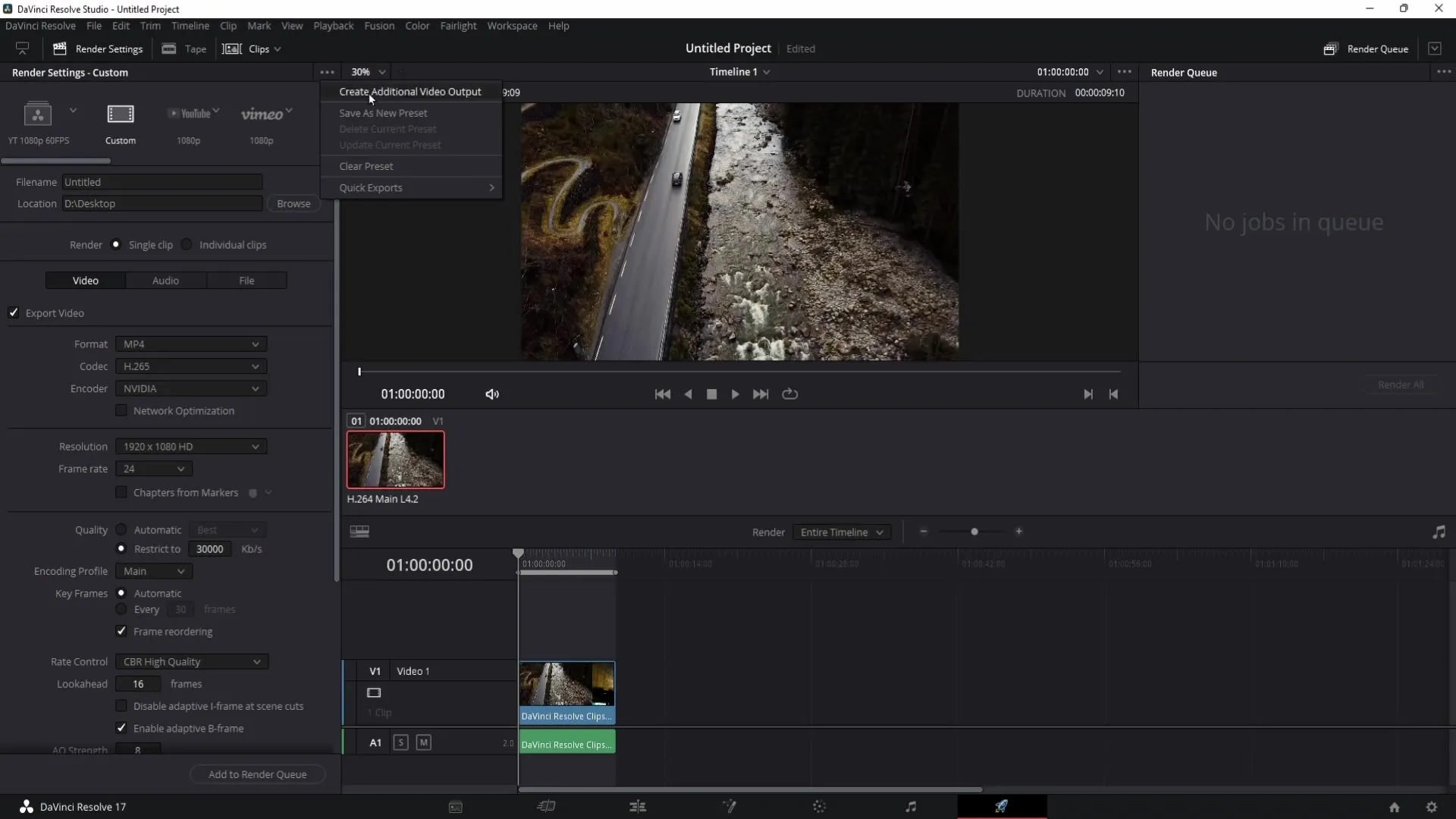Open the Color page icon
Screen dimensions: 1456x819
tap(820, 807)
